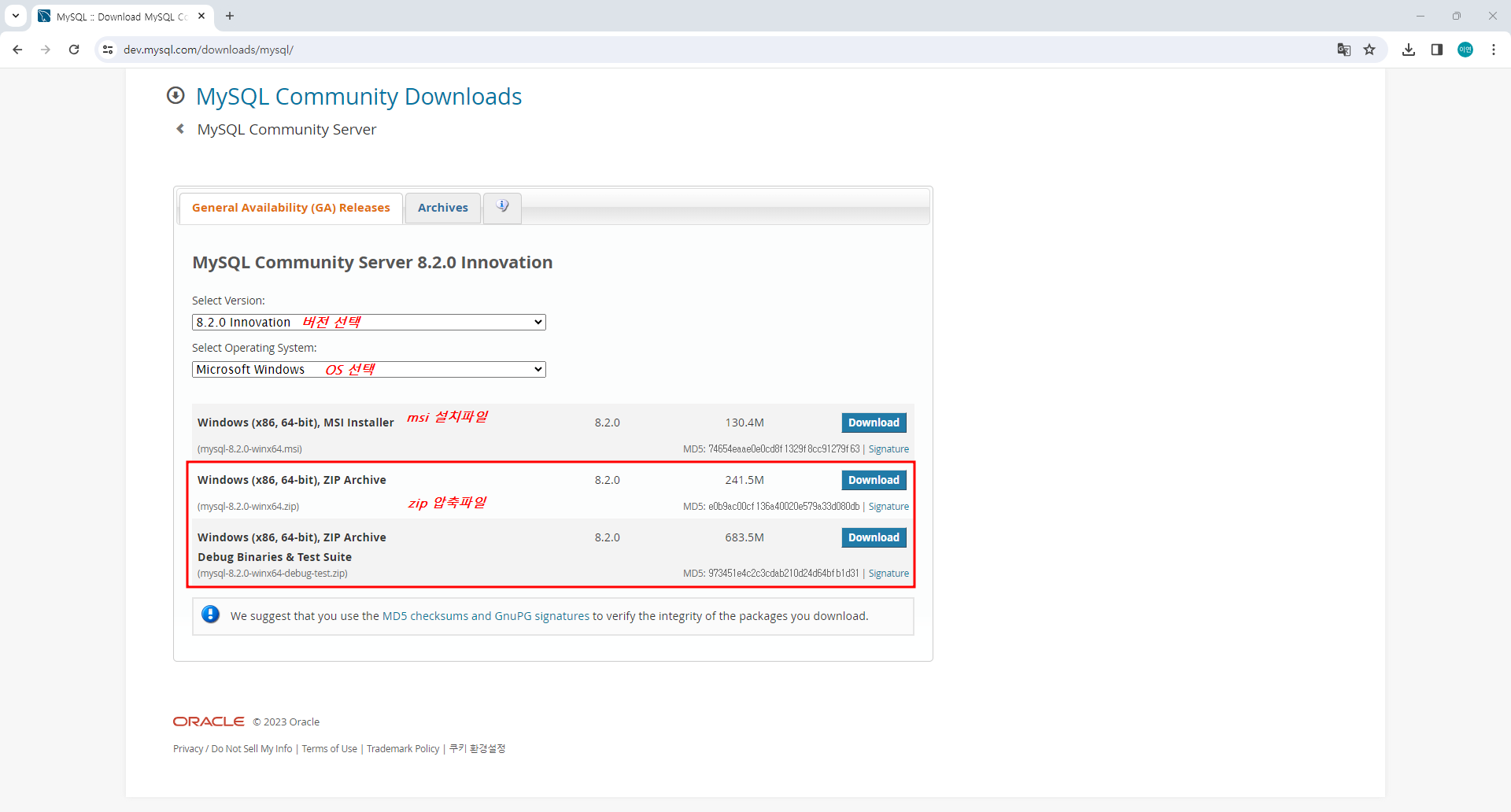The image size is (1511, 812).
Task: Open Signature link for debug-test zip
Action: [x=888, y=574]
